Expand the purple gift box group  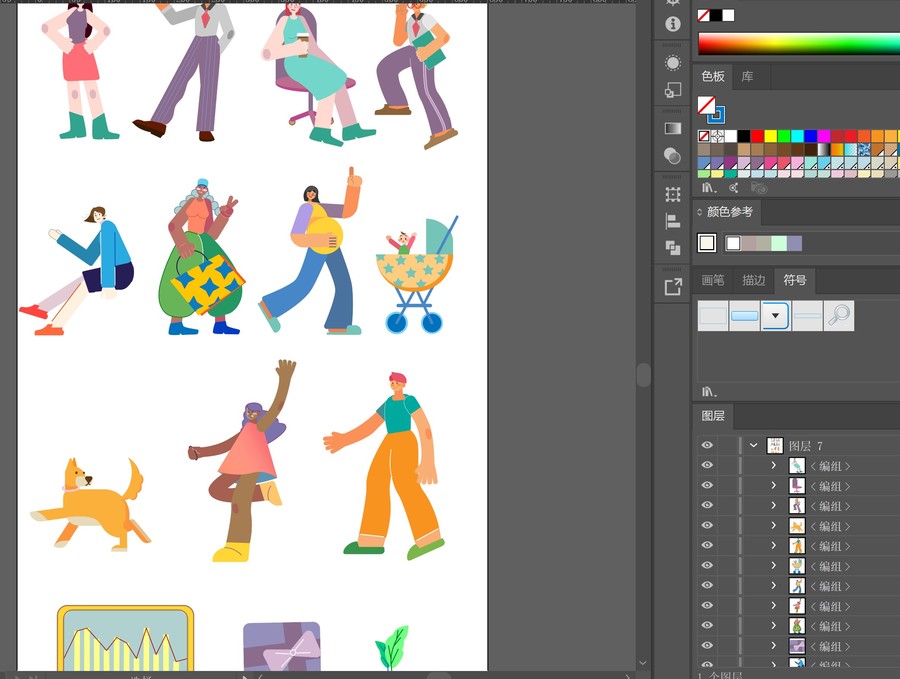pyautogui.click(x=774, y=646)
